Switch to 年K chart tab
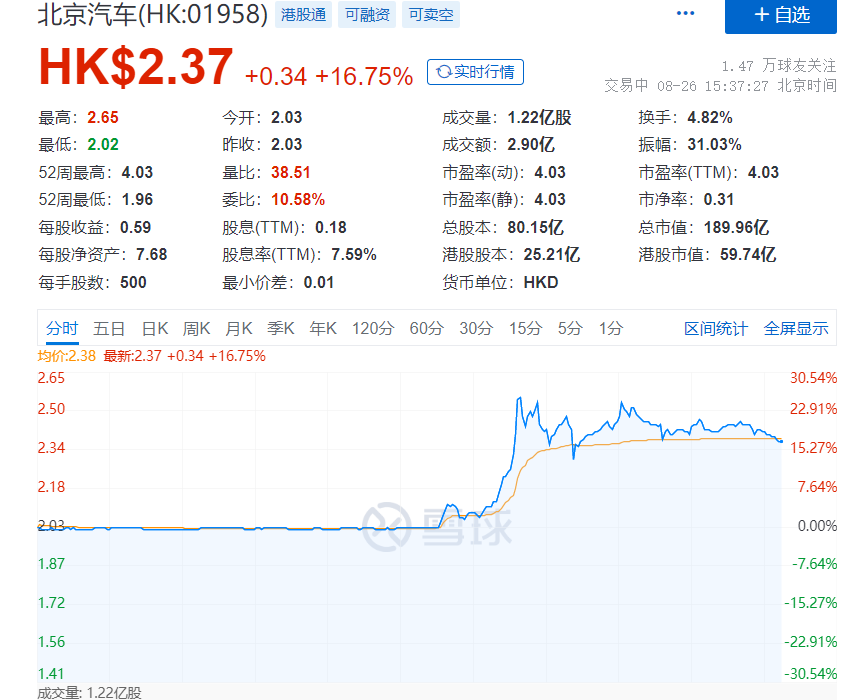The width and height of the screenshot is (862, 700). coord(323,328)
